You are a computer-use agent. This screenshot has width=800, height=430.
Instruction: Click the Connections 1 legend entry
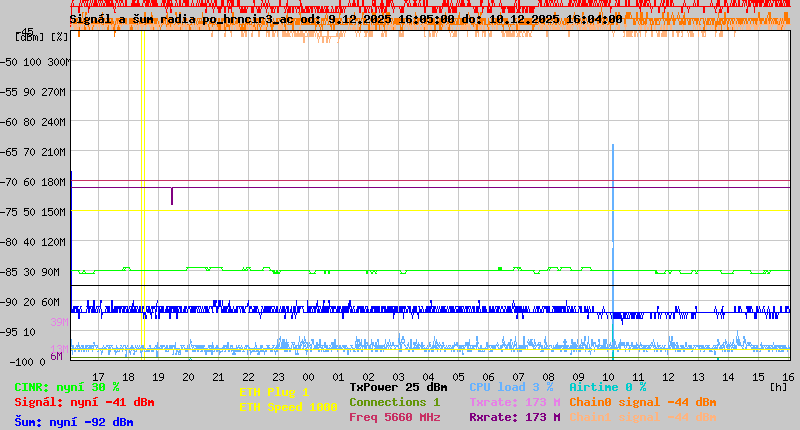(394, 402)
